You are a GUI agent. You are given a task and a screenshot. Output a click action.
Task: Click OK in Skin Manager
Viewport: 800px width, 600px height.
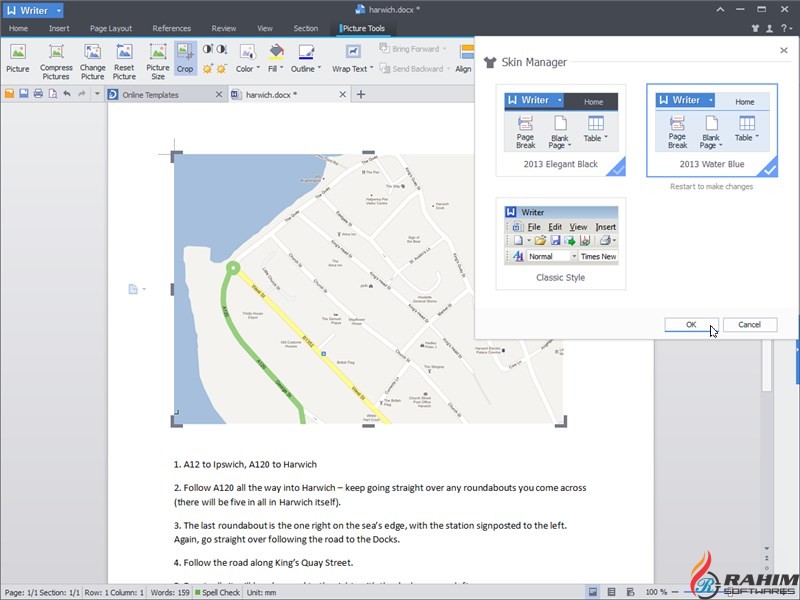tap(691, 324)
